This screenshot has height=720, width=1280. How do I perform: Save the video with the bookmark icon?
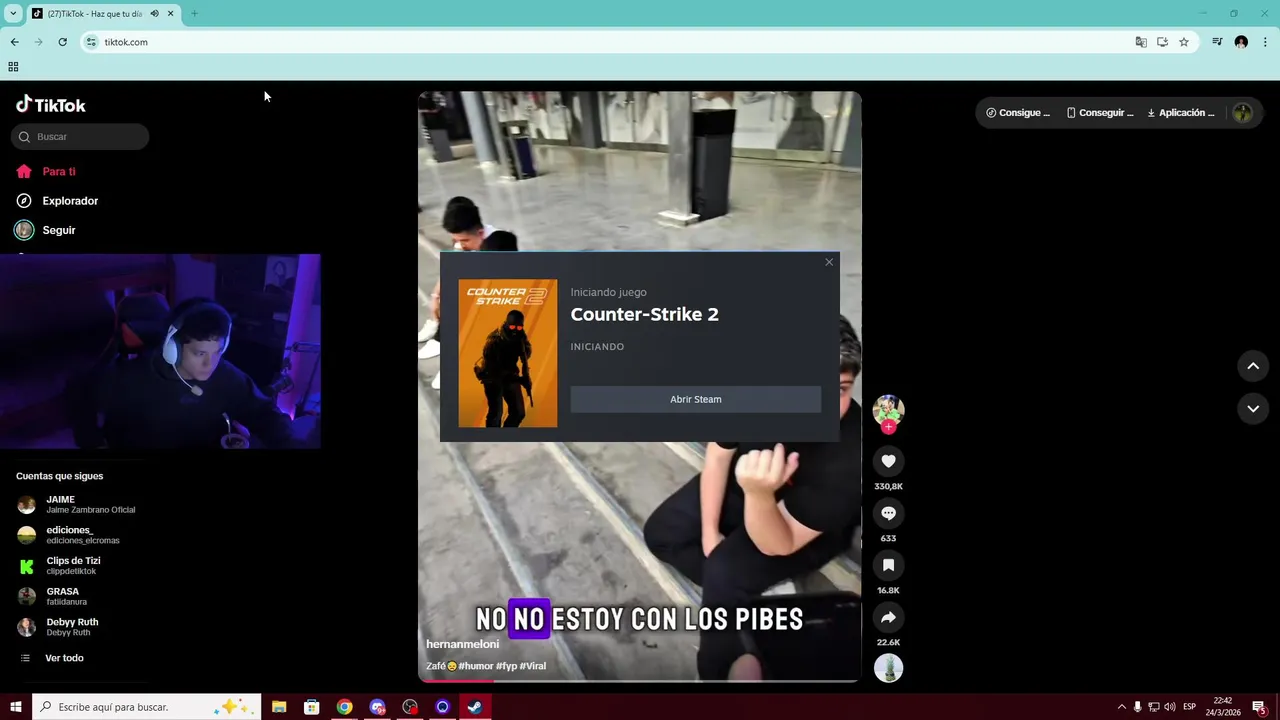pyautogui.click(x=888, y=565)
